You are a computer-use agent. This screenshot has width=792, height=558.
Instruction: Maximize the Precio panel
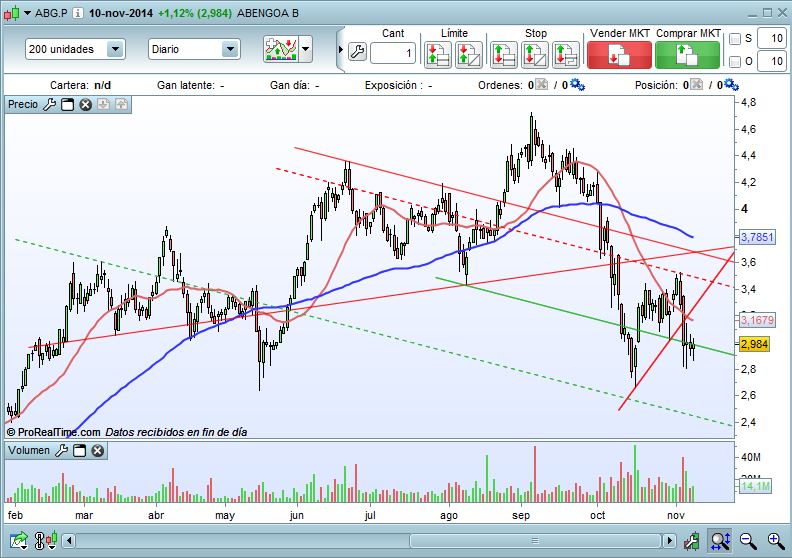point(67,105)
